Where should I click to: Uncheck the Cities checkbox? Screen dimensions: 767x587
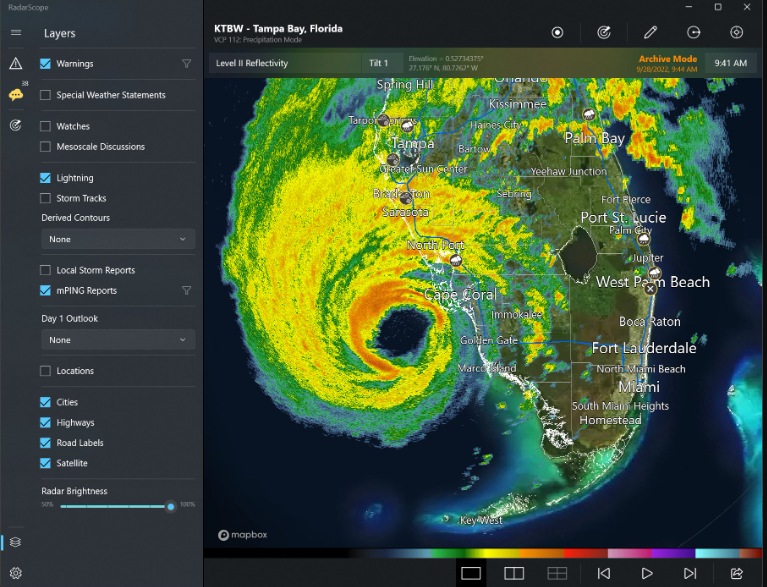pos(45,402)
